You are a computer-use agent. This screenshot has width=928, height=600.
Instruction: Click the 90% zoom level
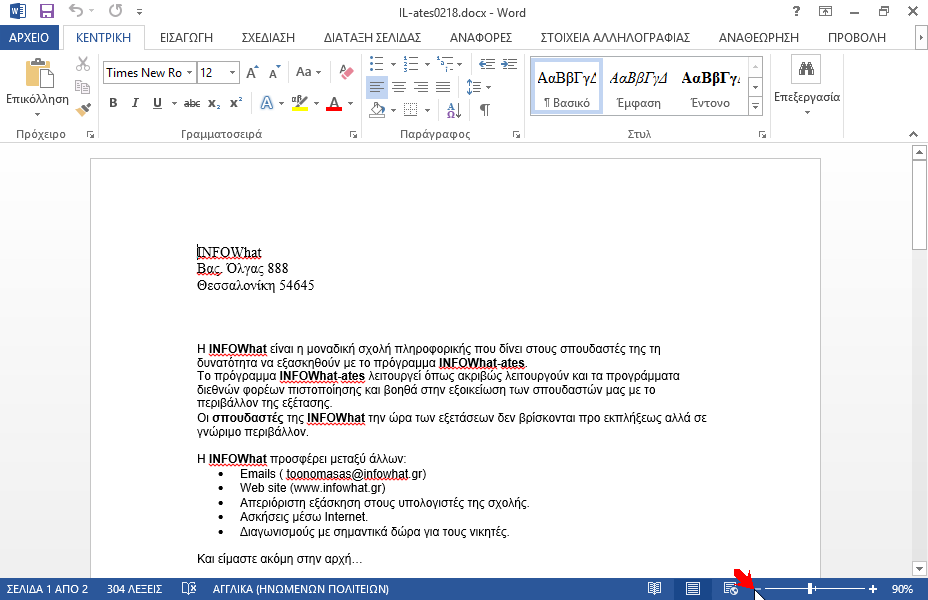(x=903, y=589)
